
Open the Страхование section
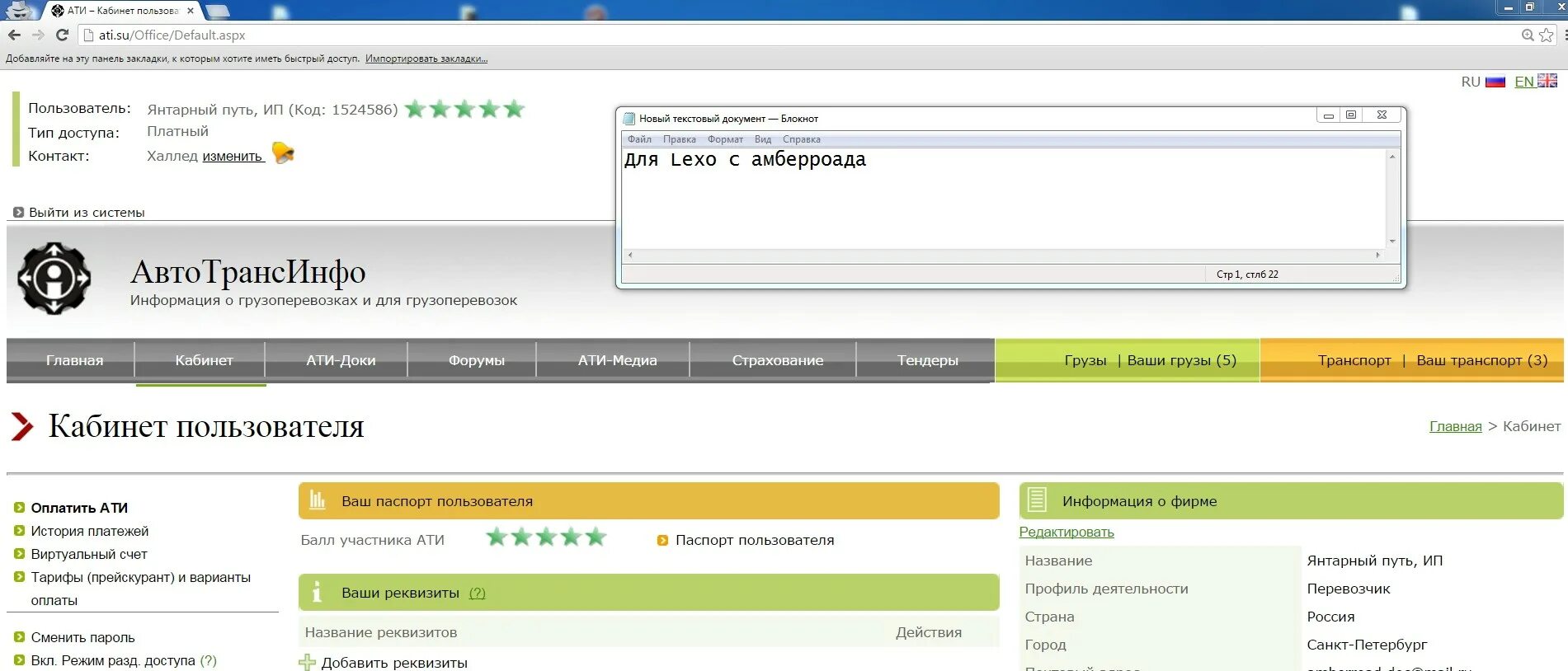click(778, 360)
